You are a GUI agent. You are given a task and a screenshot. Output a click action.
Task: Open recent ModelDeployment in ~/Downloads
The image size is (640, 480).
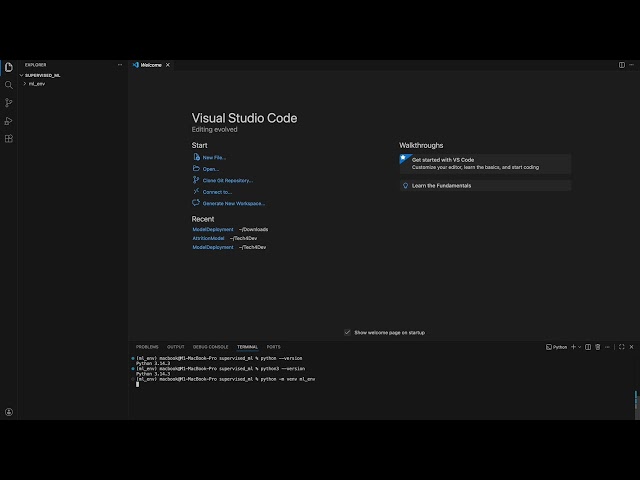pos(213,229)
